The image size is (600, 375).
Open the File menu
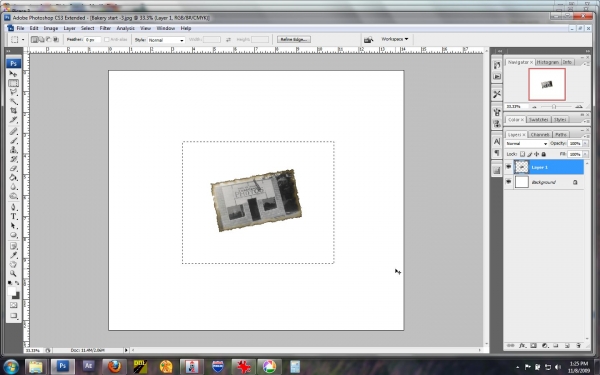(20, 28)
